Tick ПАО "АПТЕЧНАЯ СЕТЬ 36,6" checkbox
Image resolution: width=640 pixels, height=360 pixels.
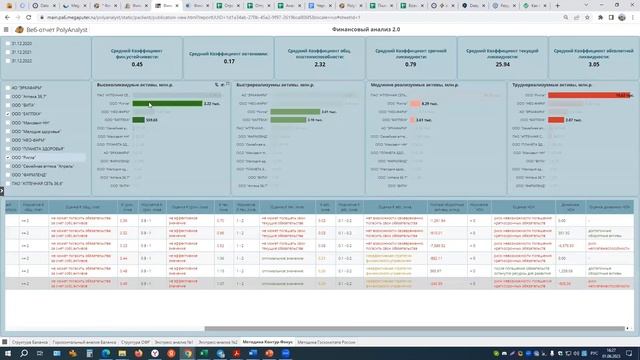point(8,184)
